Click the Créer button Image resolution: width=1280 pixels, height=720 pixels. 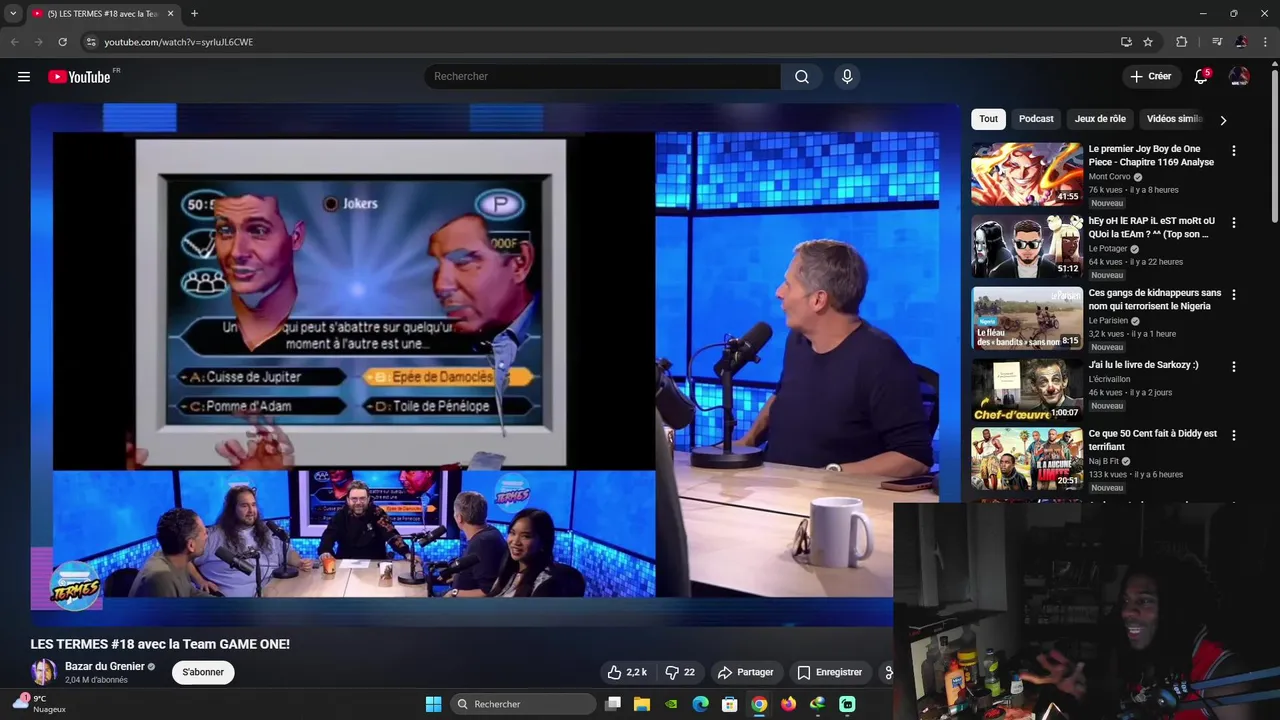point(1150,77)
